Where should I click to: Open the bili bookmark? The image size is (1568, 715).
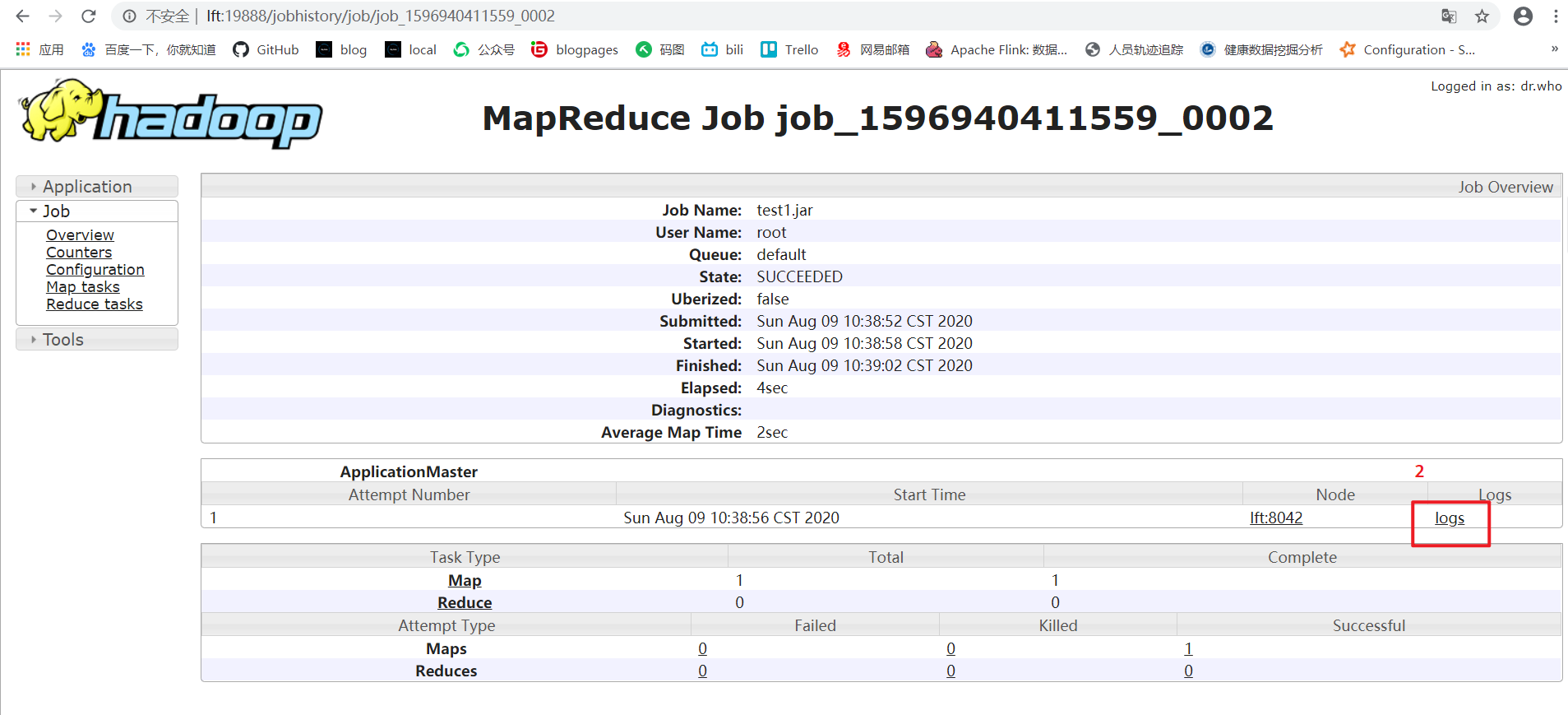click(x=722, y=49)
